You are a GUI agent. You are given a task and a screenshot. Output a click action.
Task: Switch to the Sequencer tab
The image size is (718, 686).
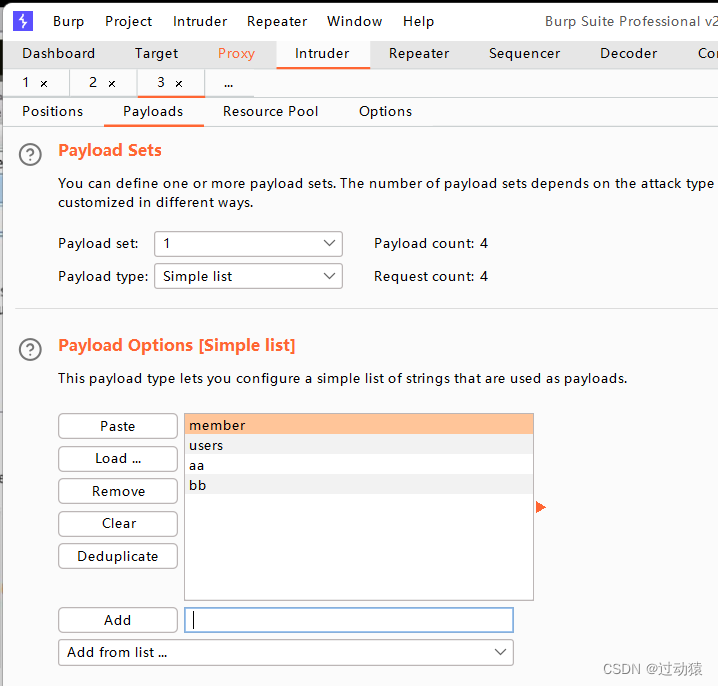tap(524, 53)
